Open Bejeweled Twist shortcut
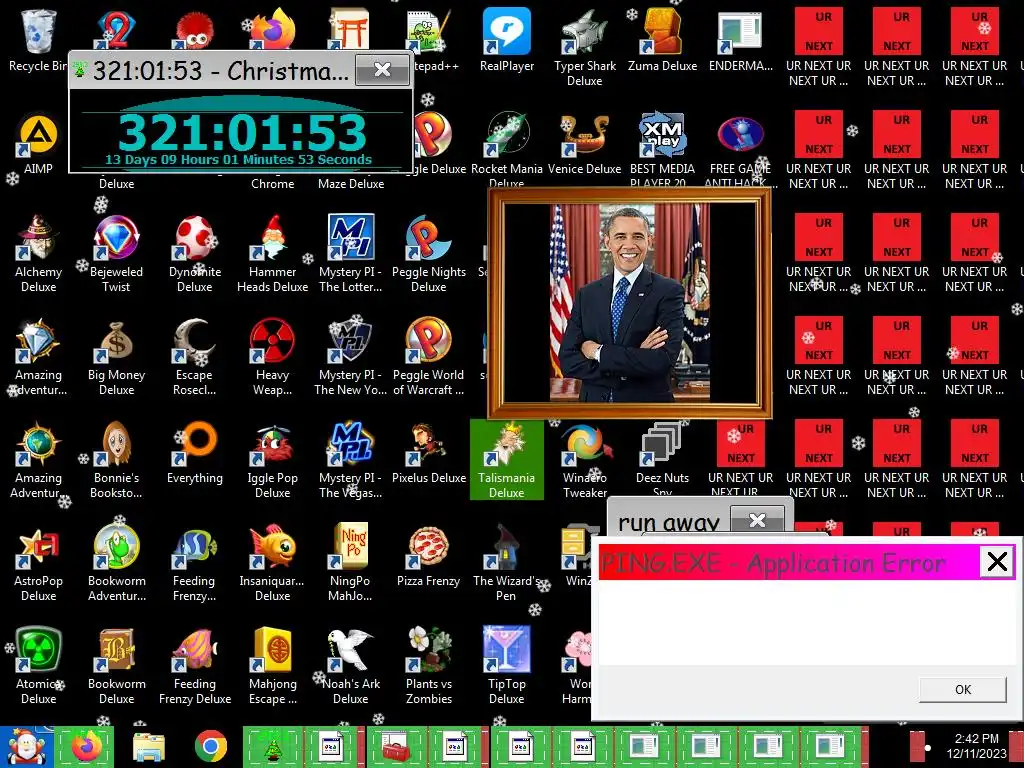 coord(116,253)
